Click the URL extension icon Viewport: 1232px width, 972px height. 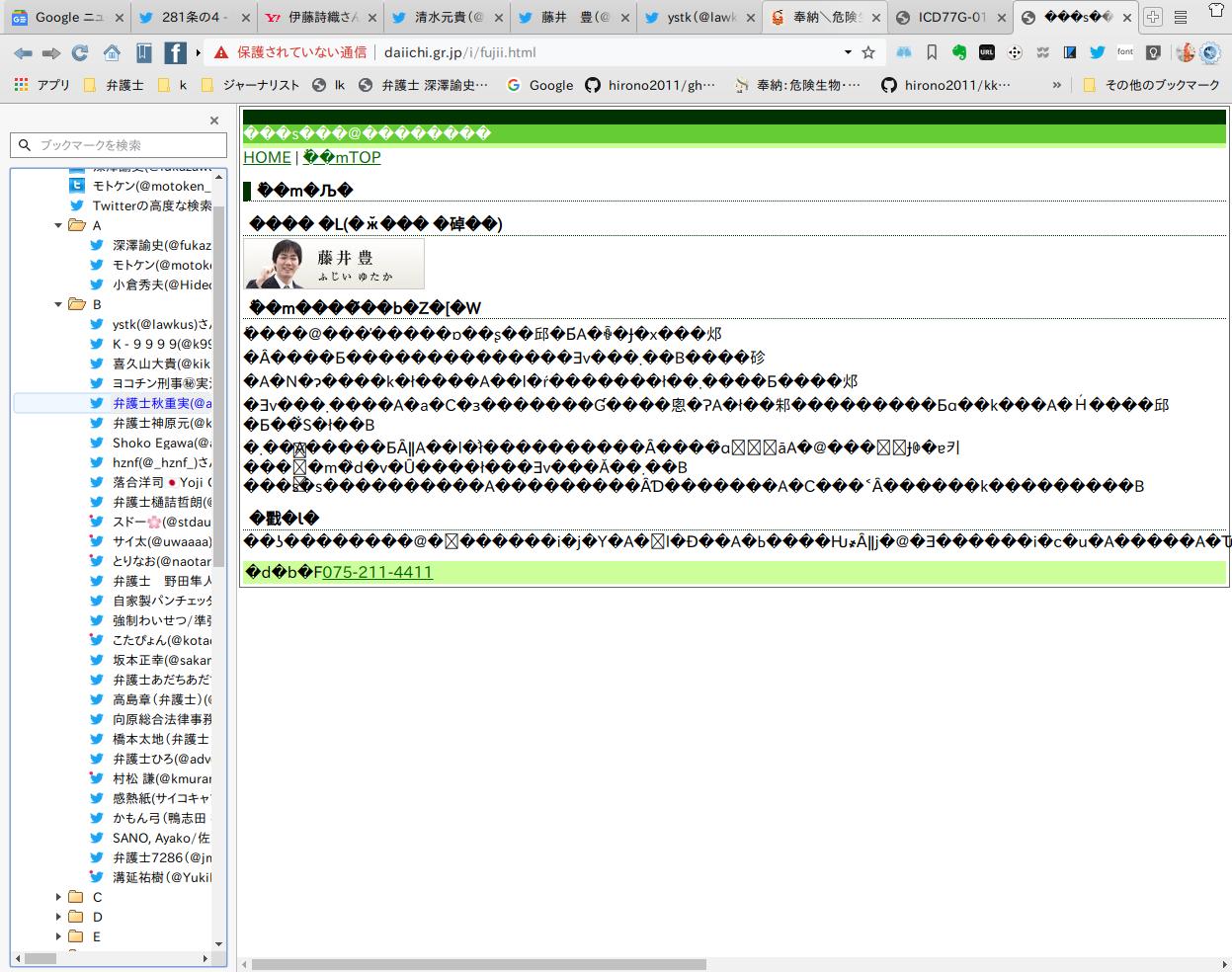click(987, 52)
